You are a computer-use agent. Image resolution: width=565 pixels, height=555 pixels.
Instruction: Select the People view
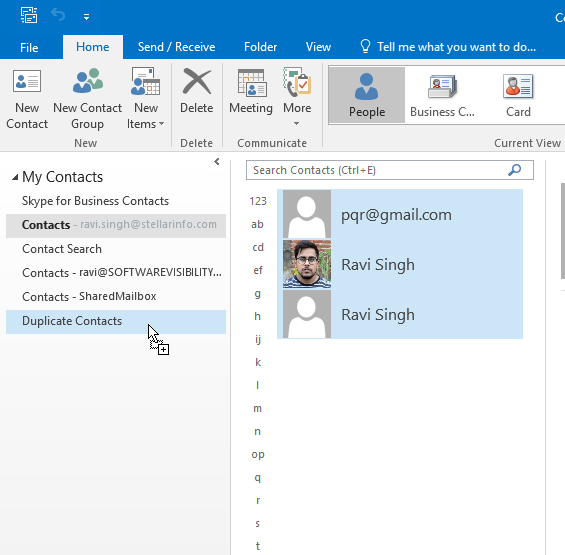pos(367,95)
